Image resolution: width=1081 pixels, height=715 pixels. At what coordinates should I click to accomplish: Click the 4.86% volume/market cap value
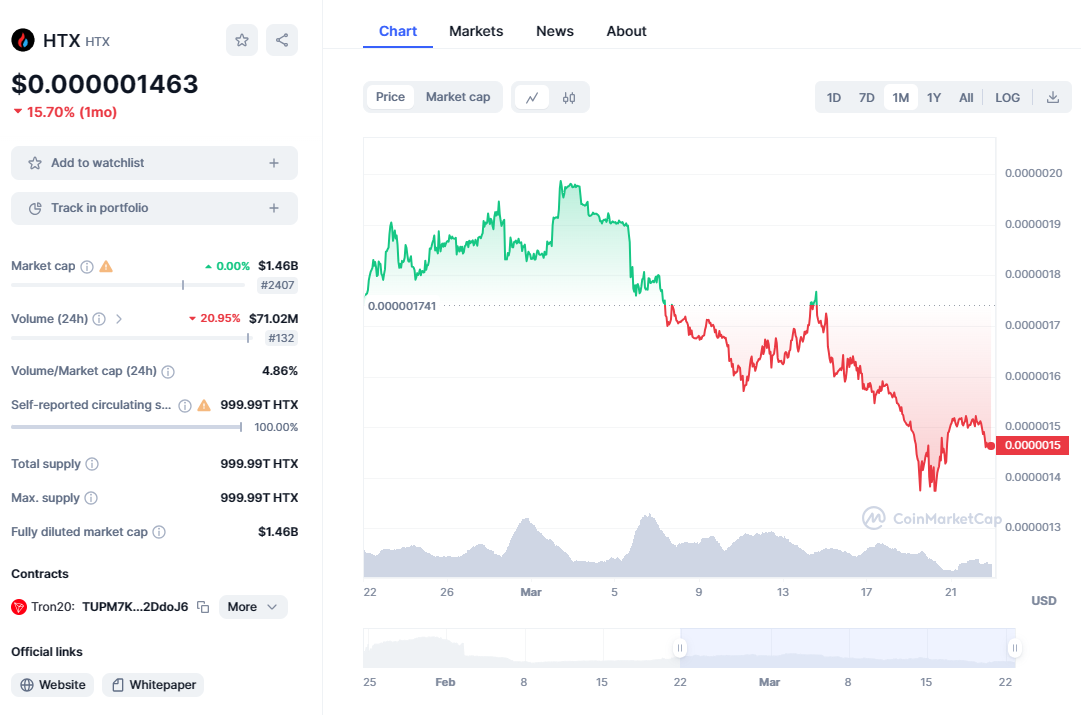pos(280,371)
